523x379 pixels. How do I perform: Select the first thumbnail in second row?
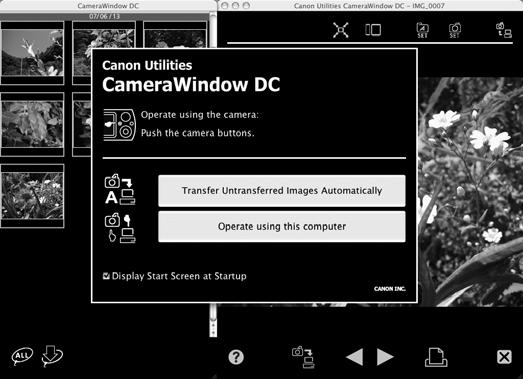pyautogui.click(x=32, y=124)
